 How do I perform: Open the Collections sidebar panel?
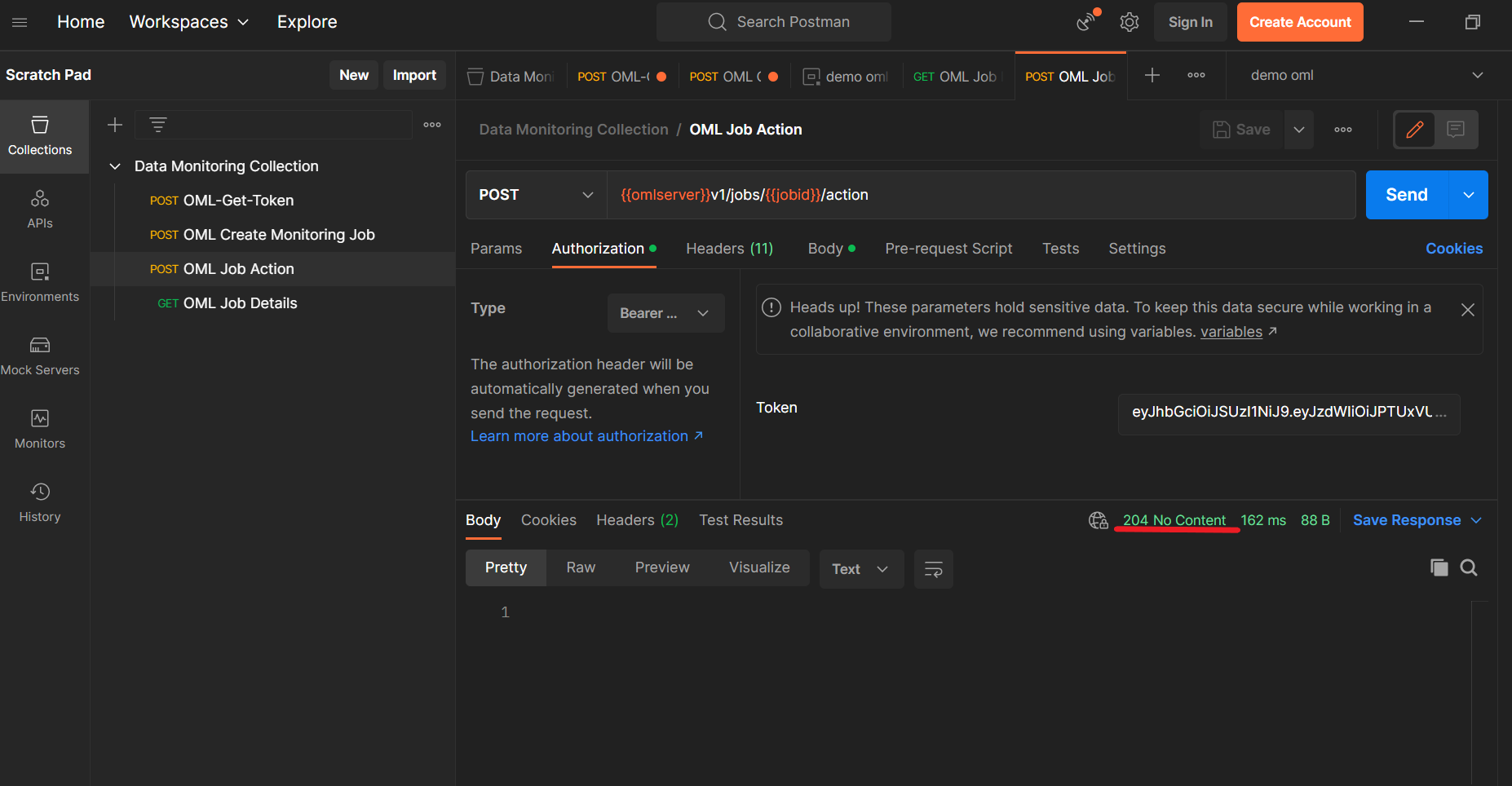[x=40, y=136]
